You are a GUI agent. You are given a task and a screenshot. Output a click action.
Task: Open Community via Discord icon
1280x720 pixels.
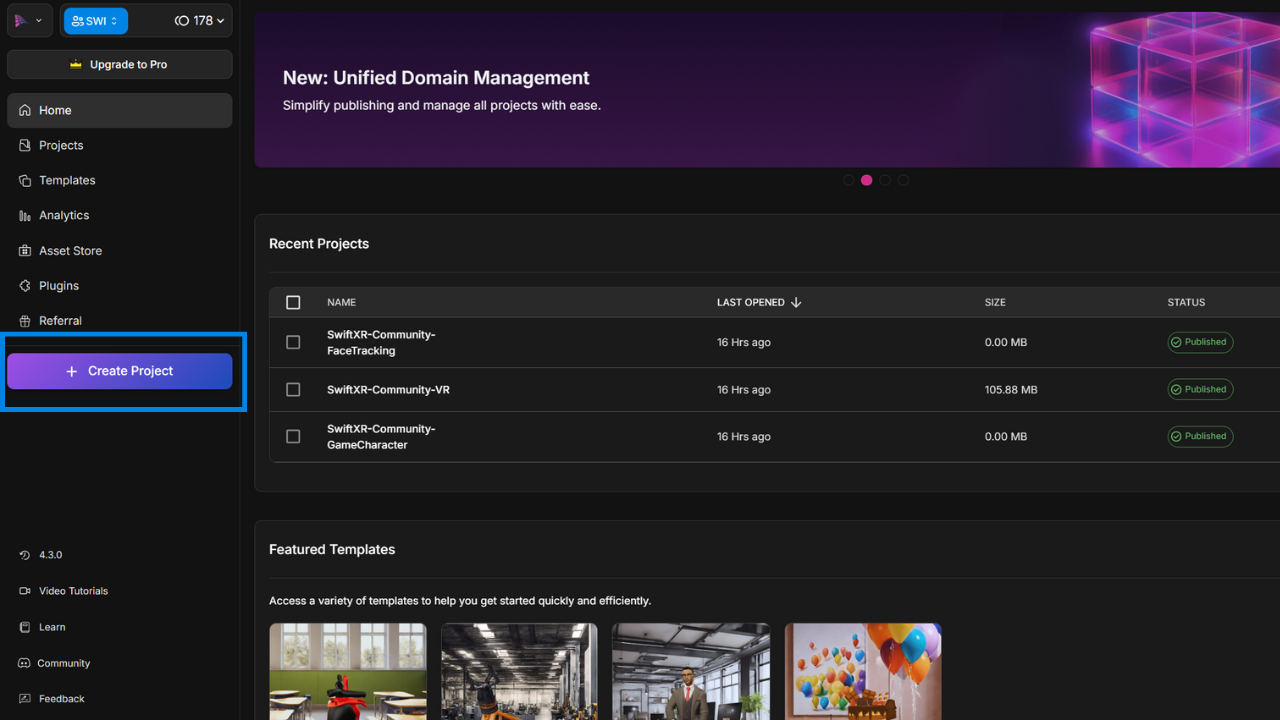25,663
